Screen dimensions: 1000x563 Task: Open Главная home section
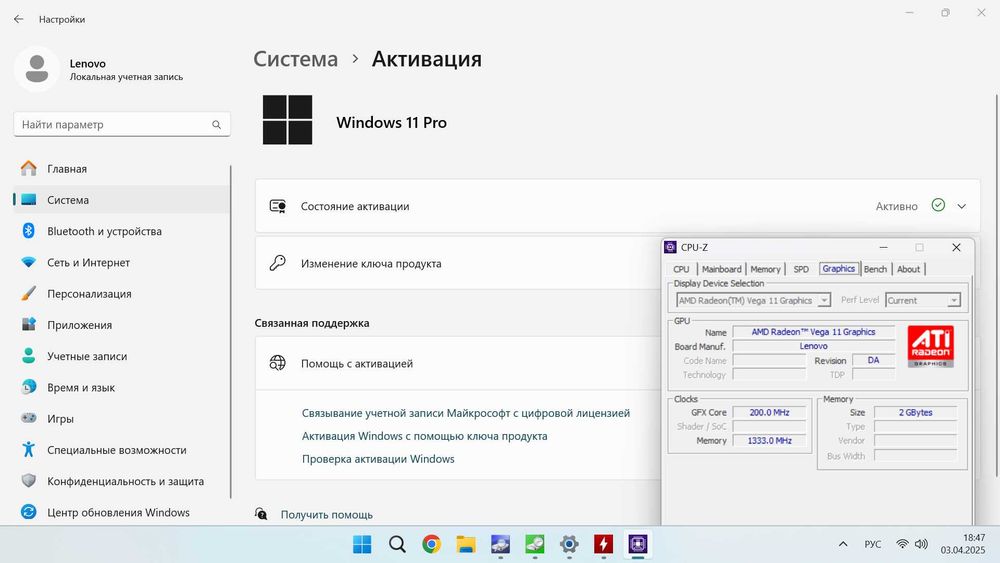(121, 168)
